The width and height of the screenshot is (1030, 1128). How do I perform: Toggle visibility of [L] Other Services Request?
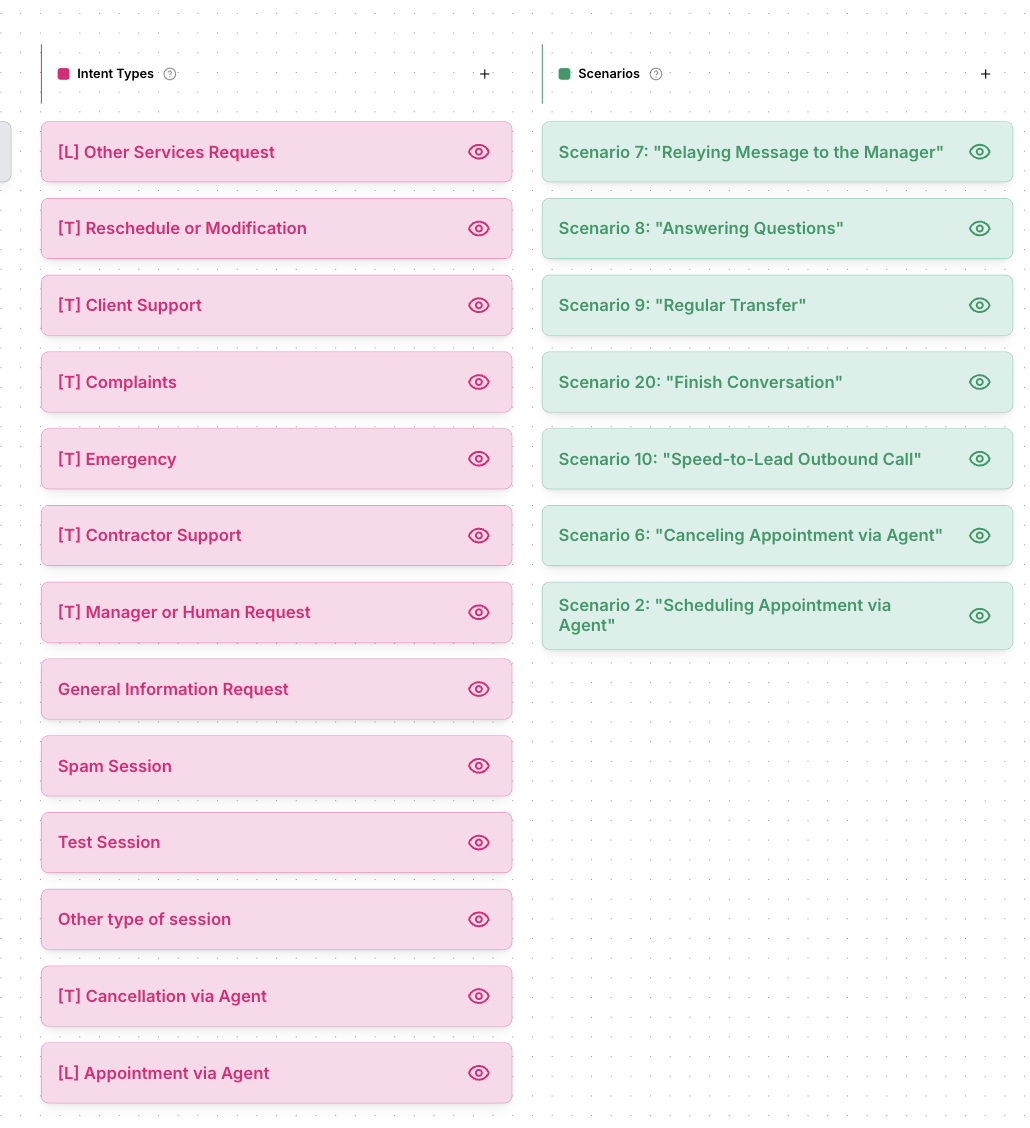pos(479,152)
